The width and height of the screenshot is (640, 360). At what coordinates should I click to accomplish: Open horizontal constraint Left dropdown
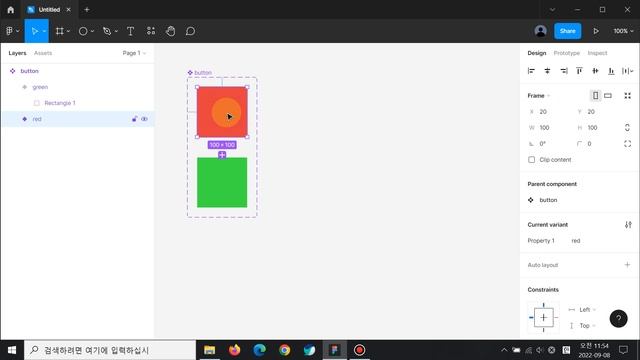point(587,310)
